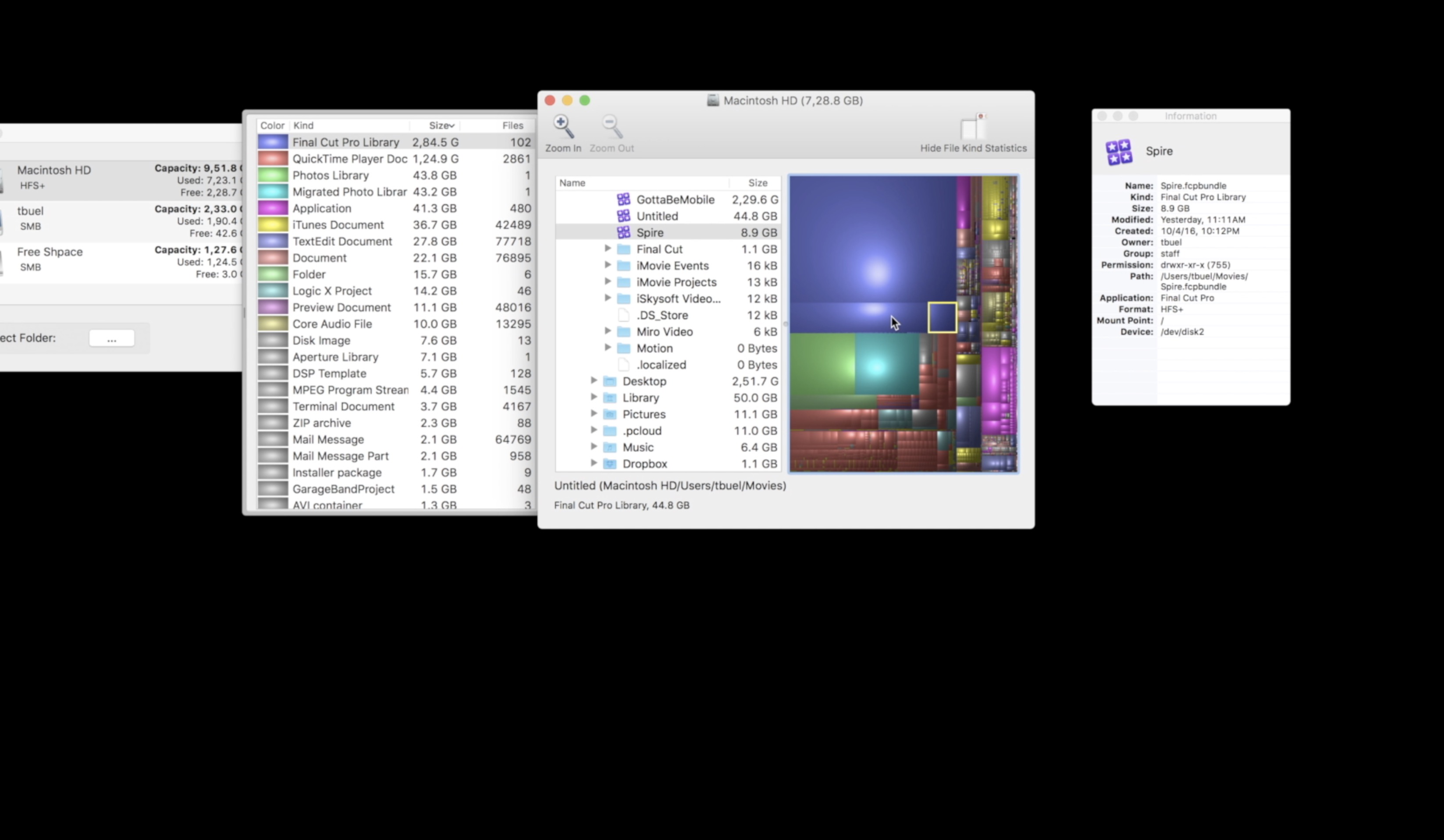Expand the Desktop folder
1444x840 pixels.
[x=594, y=381]
